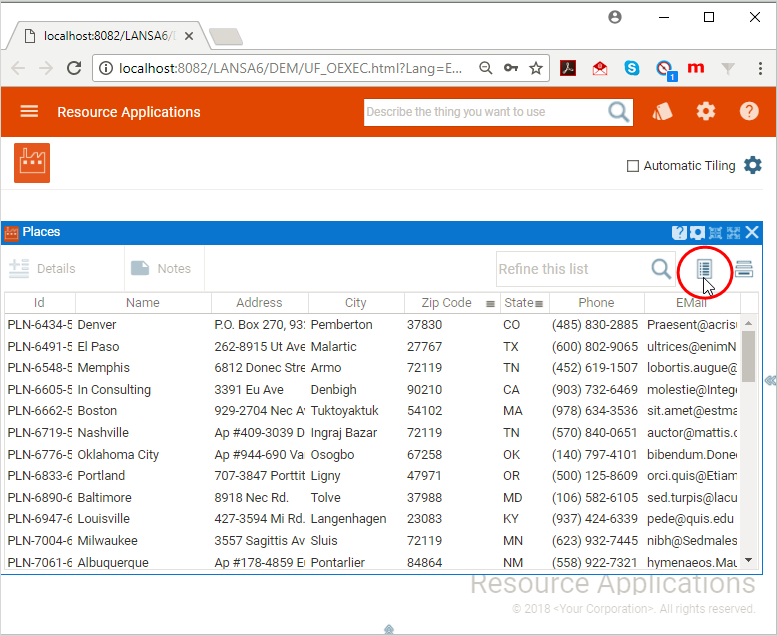Open the Skype extension
Viewport: 778px width, 636px height.
tap(632, 68)
